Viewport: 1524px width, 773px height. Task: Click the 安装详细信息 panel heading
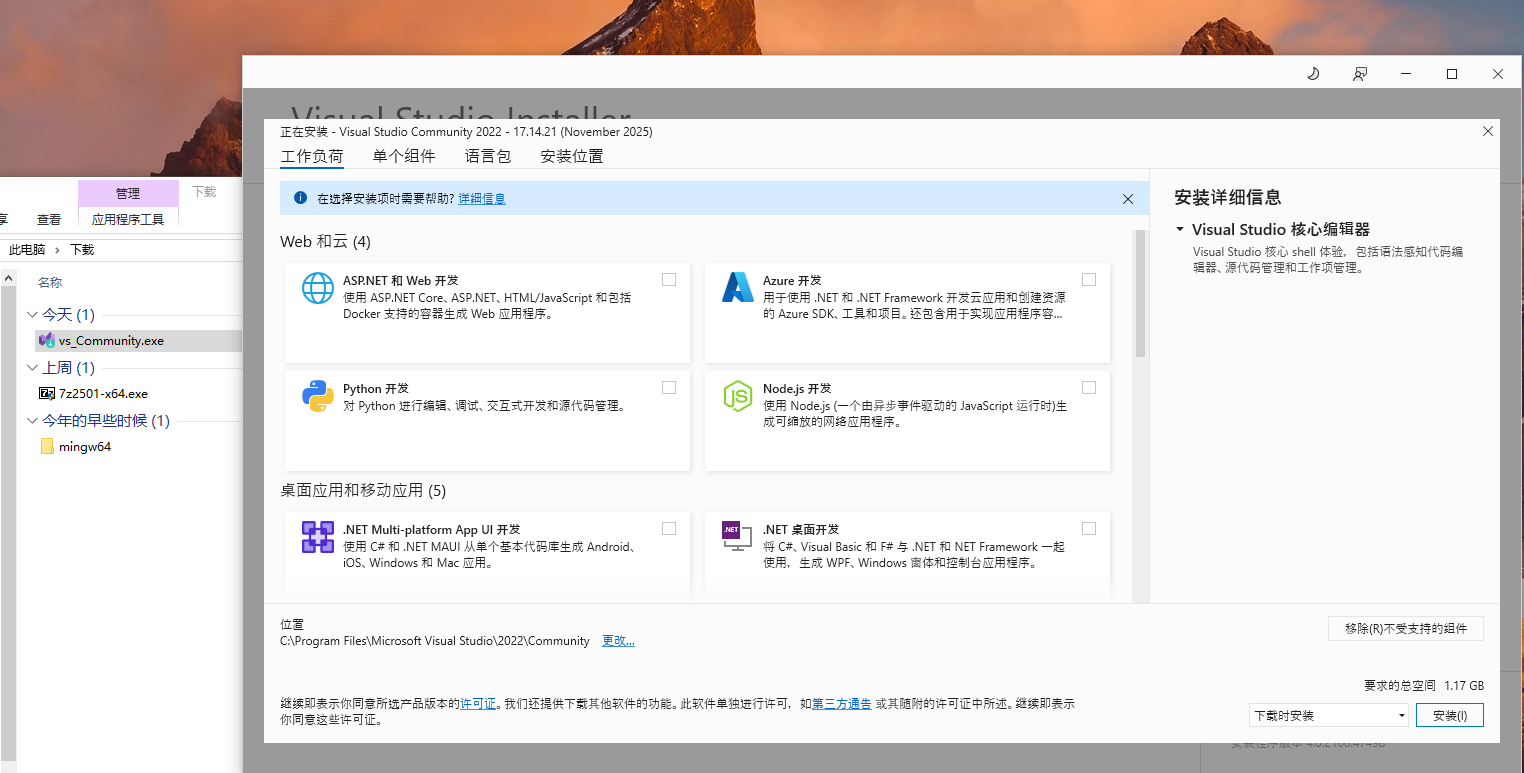[x=1228, y=197]
